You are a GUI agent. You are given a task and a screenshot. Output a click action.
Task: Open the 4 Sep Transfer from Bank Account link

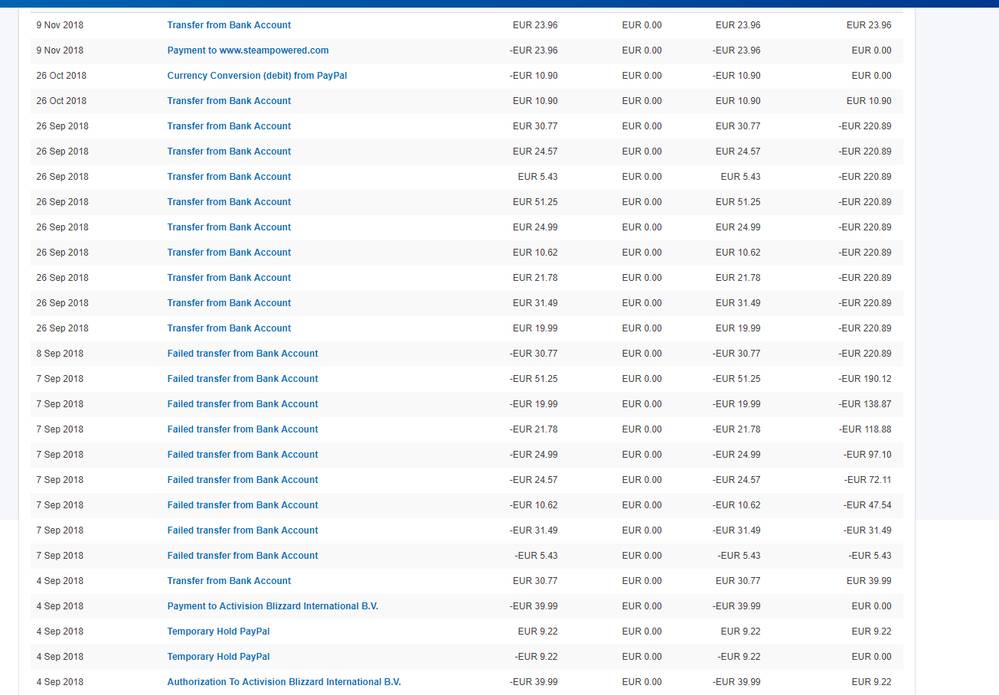(x=229, y=581)
